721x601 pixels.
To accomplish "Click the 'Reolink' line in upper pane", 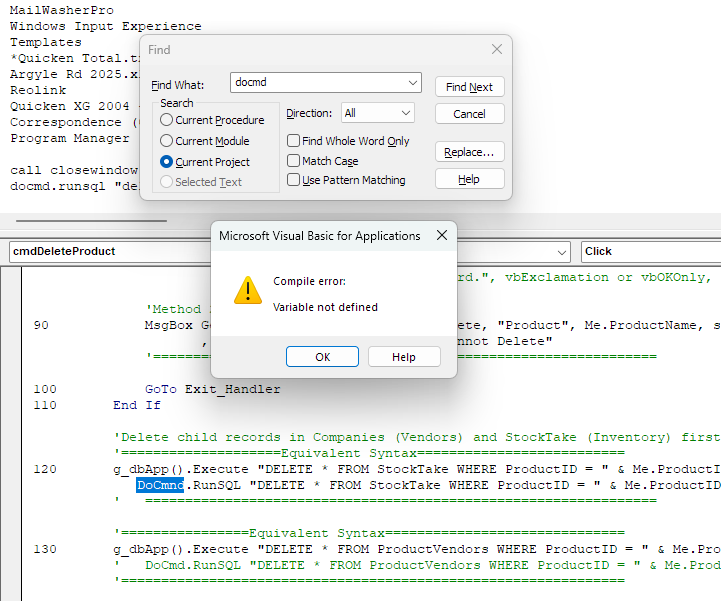I will coord(38,90).
